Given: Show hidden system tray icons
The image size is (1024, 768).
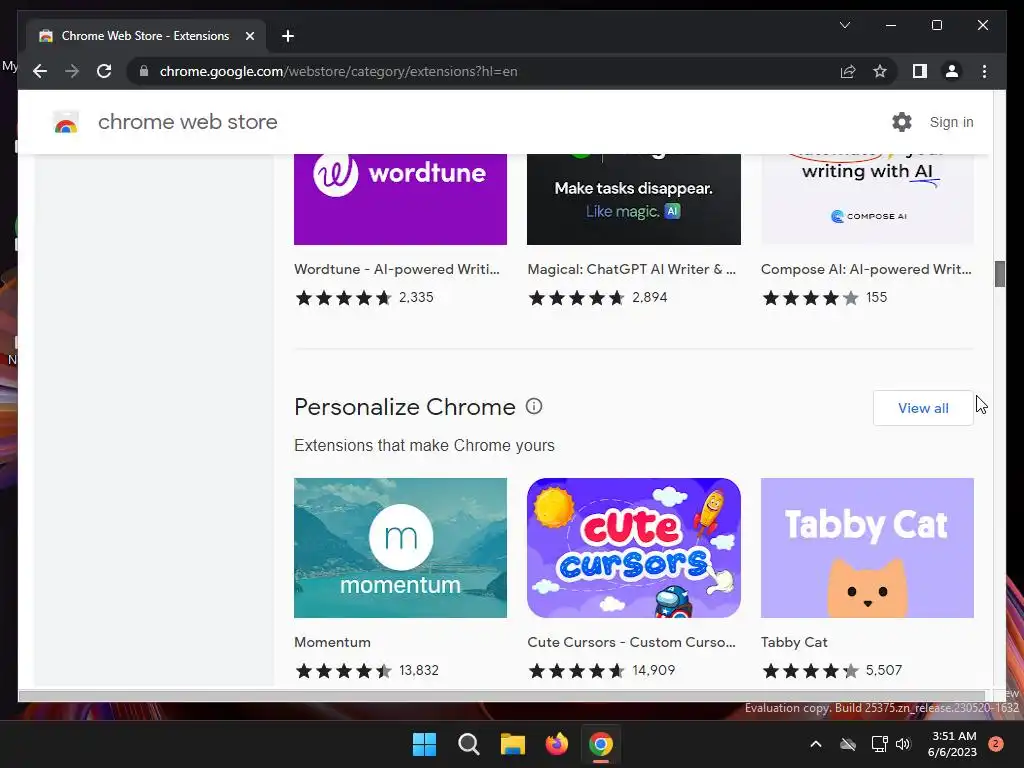Looking at the screenshot, I should 816,744.
